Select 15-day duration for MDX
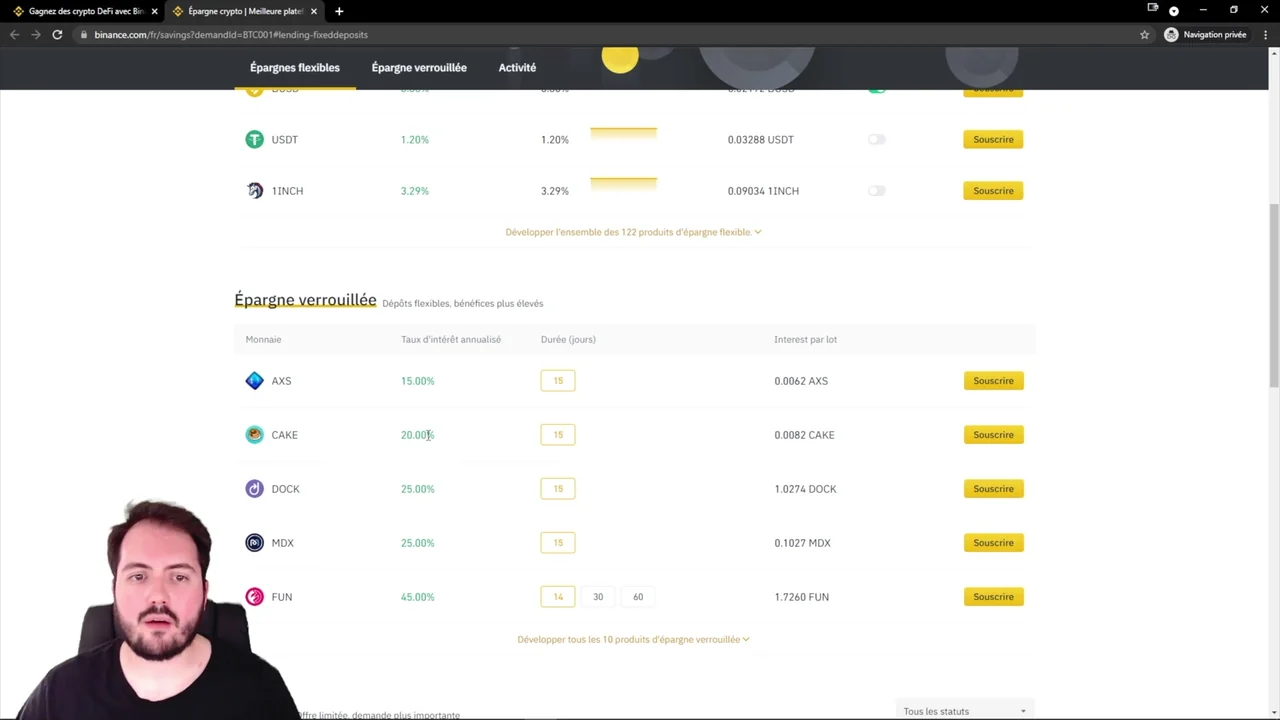1280x720 pixels. click(558, 542)
